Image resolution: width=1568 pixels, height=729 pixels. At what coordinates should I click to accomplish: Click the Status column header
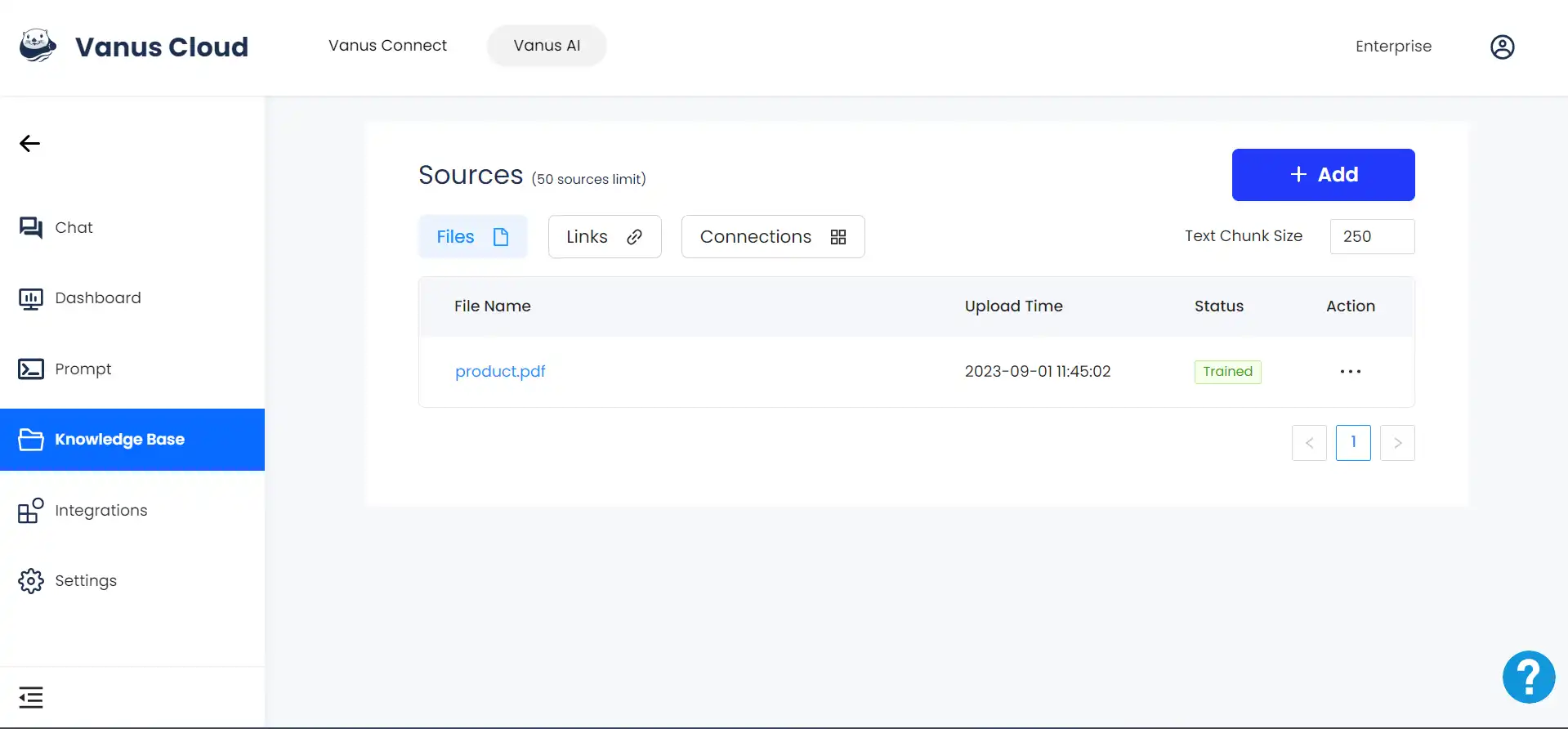click(x=1218, y=306)
